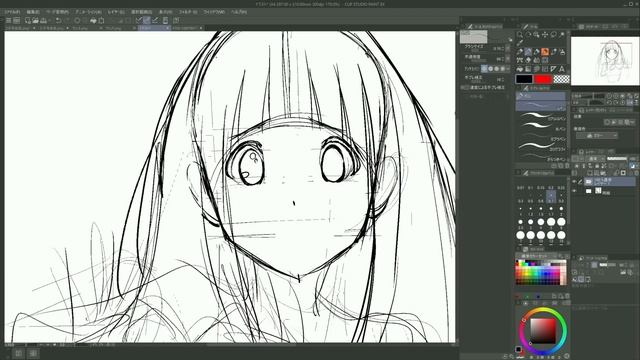Click the hue ring of the color wheel
640x360 pixels.
(x=543, y=310)
